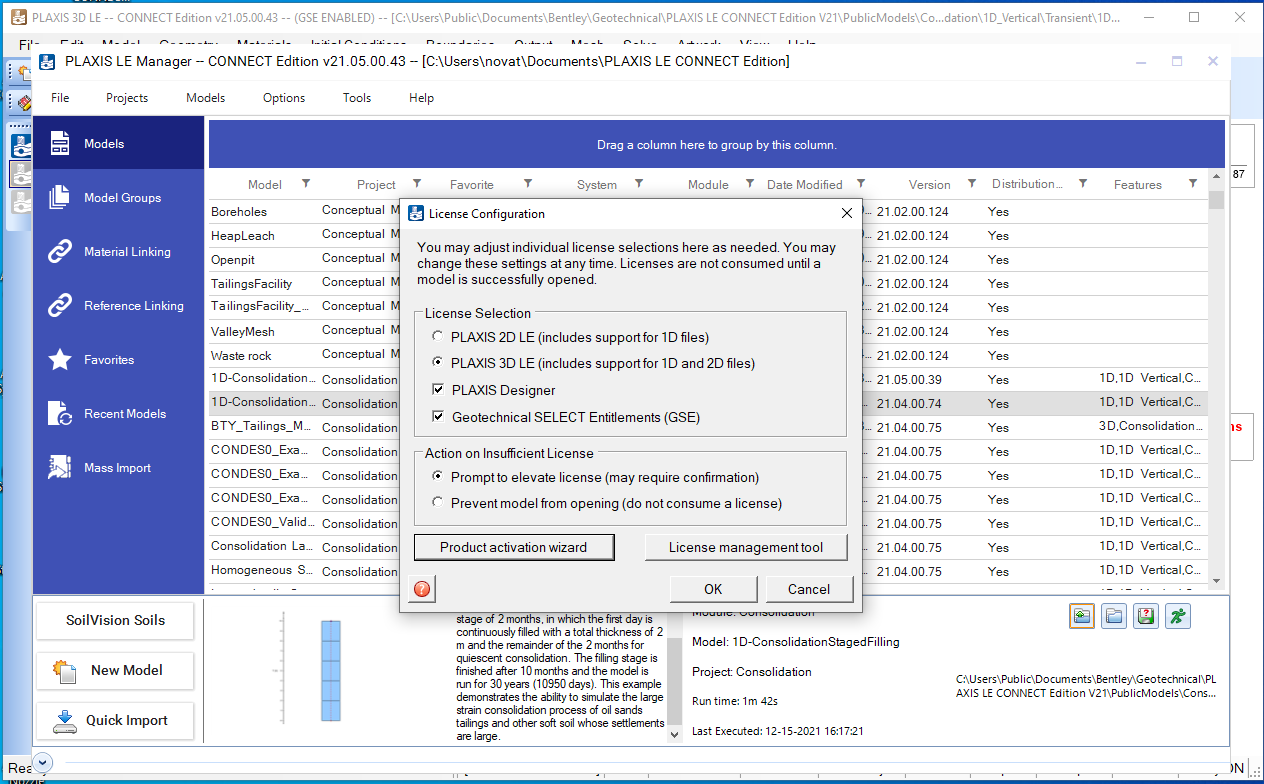Click the blue 1D column model thumbnail
The width and height of the screenshot is (1264, 784).
(x=331, y=670)
